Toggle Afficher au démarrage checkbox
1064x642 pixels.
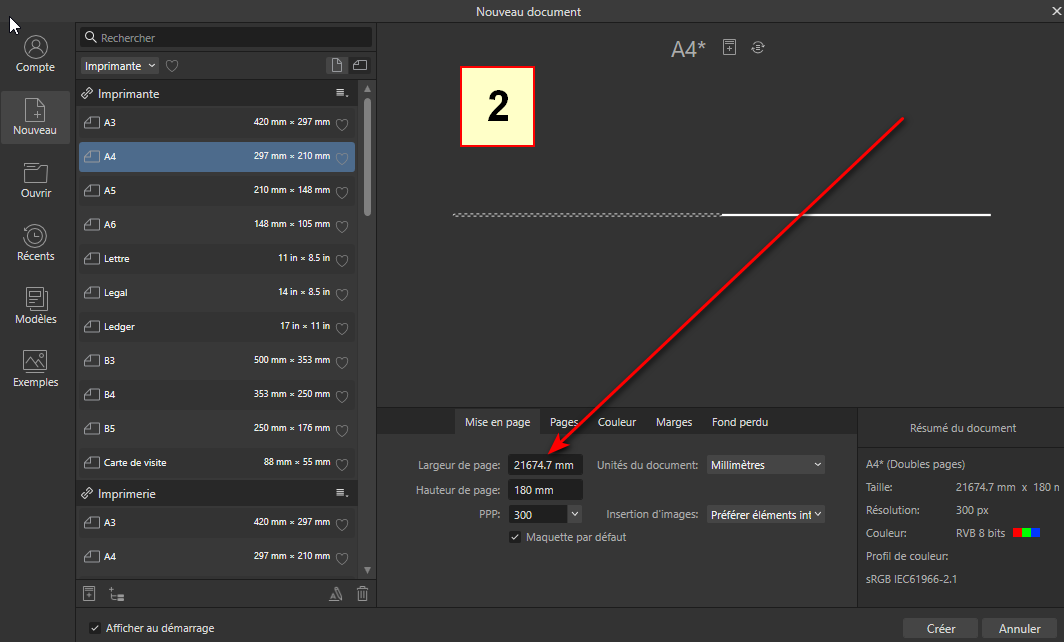[x=95, y=628]
